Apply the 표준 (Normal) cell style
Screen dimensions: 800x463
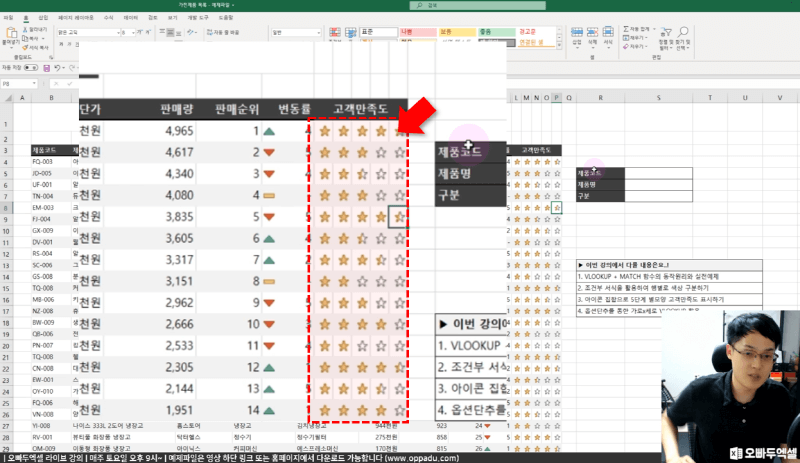click(x=379, y=32)
